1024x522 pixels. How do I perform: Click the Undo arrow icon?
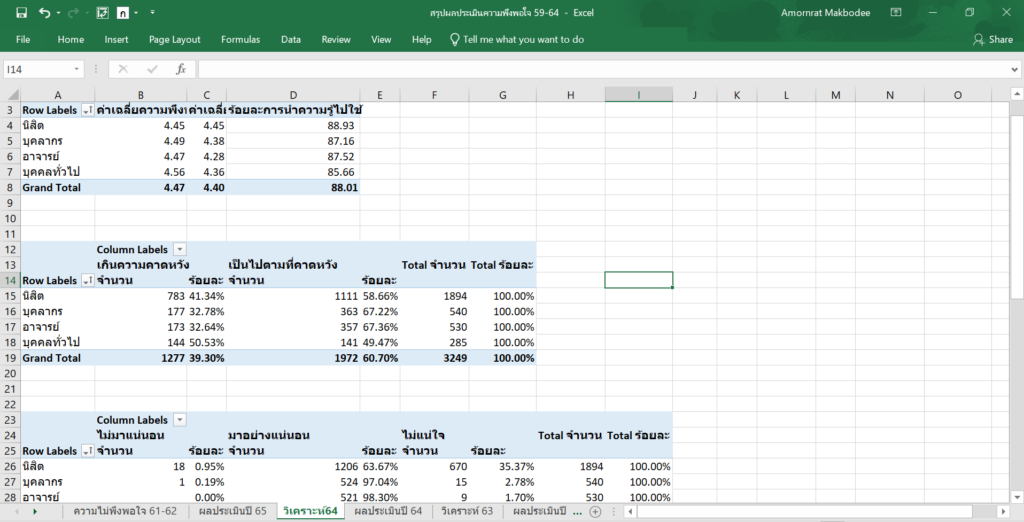(44, 13)
